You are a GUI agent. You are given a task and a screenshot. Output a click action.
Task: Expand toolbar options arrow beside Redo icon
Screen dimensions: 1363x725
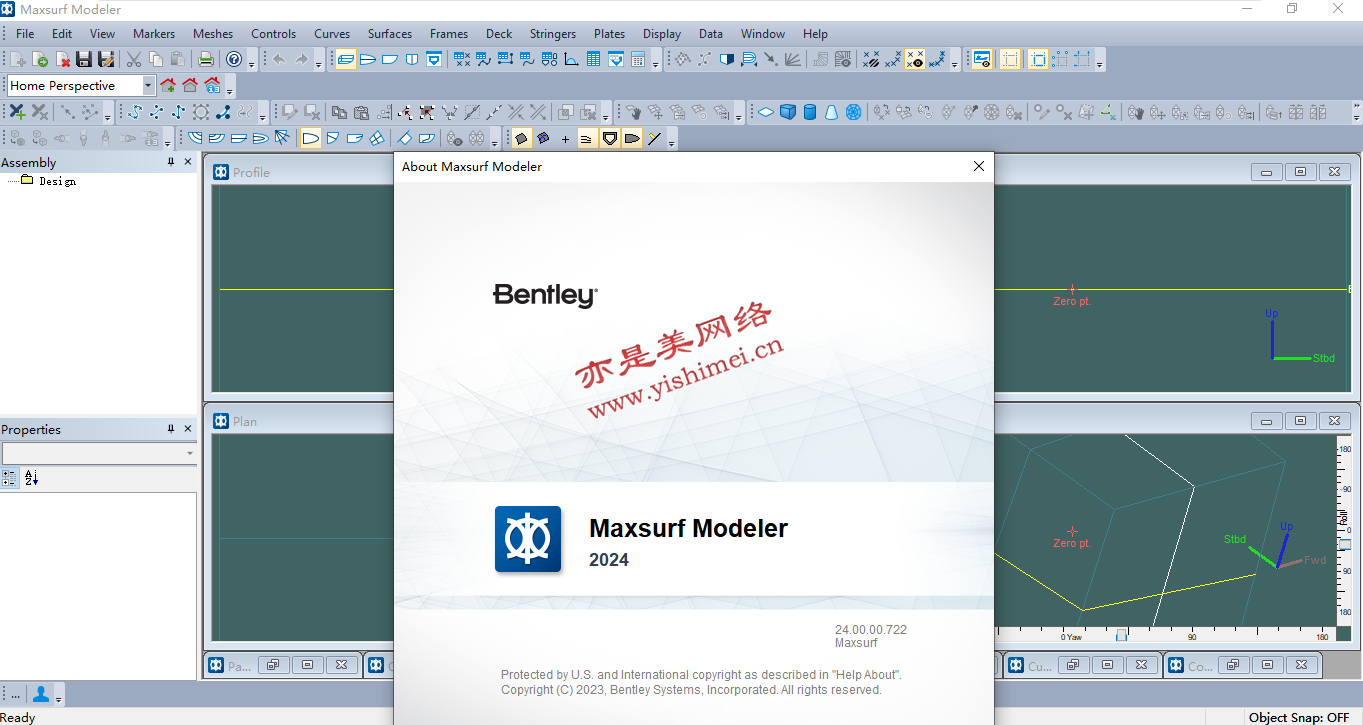pyautogui.click(x=318, y=61)
